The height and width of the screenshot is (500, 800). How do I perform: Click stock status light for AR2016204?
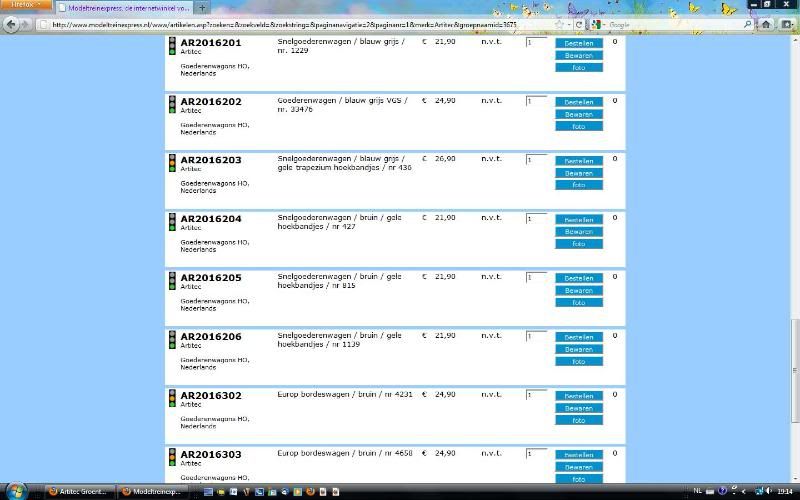pos(172,222)
